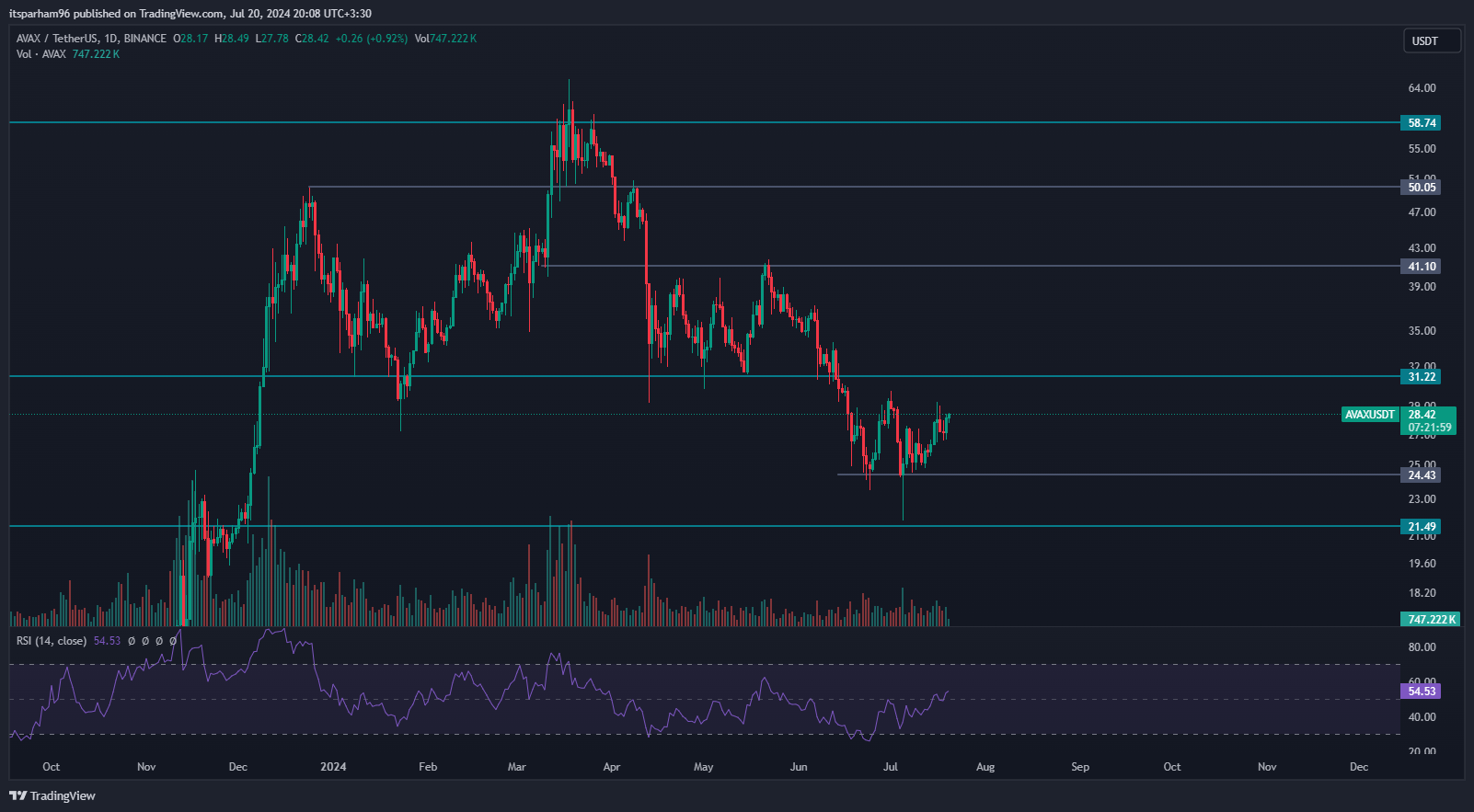Click the Jun label on time axis
1474x812 pixels.
[x=799, y=767]
